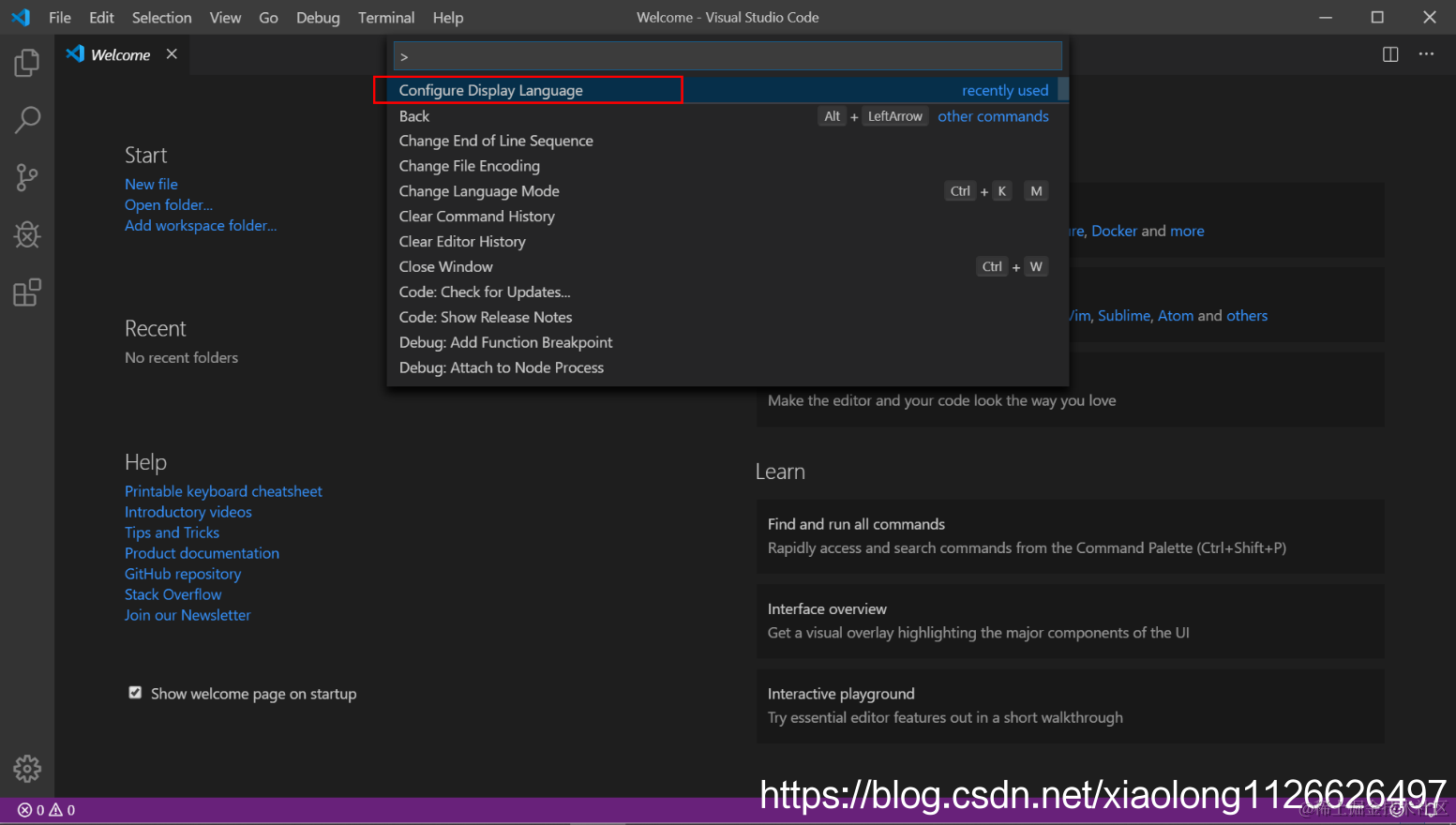
Task: Close the Welcome tab
Action: click(x=172, y=54)
